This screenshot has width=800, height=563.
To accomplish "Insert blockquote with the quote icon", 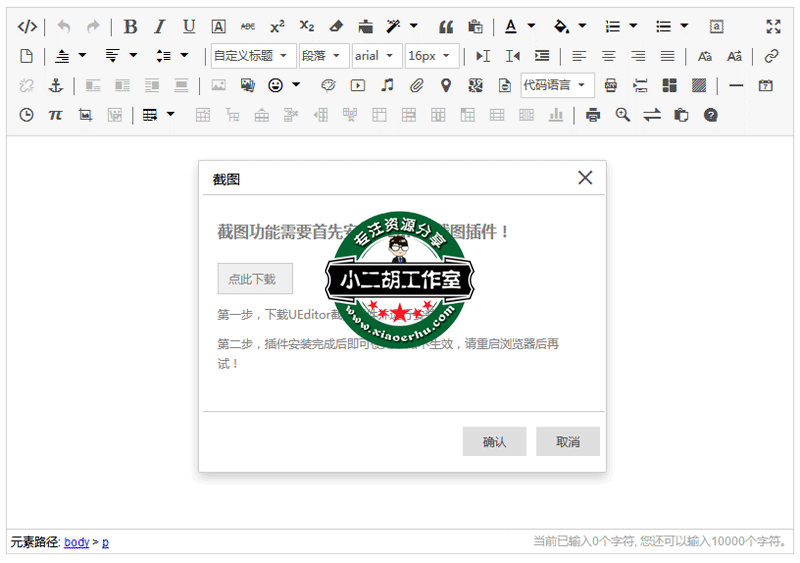I will 446,27.
